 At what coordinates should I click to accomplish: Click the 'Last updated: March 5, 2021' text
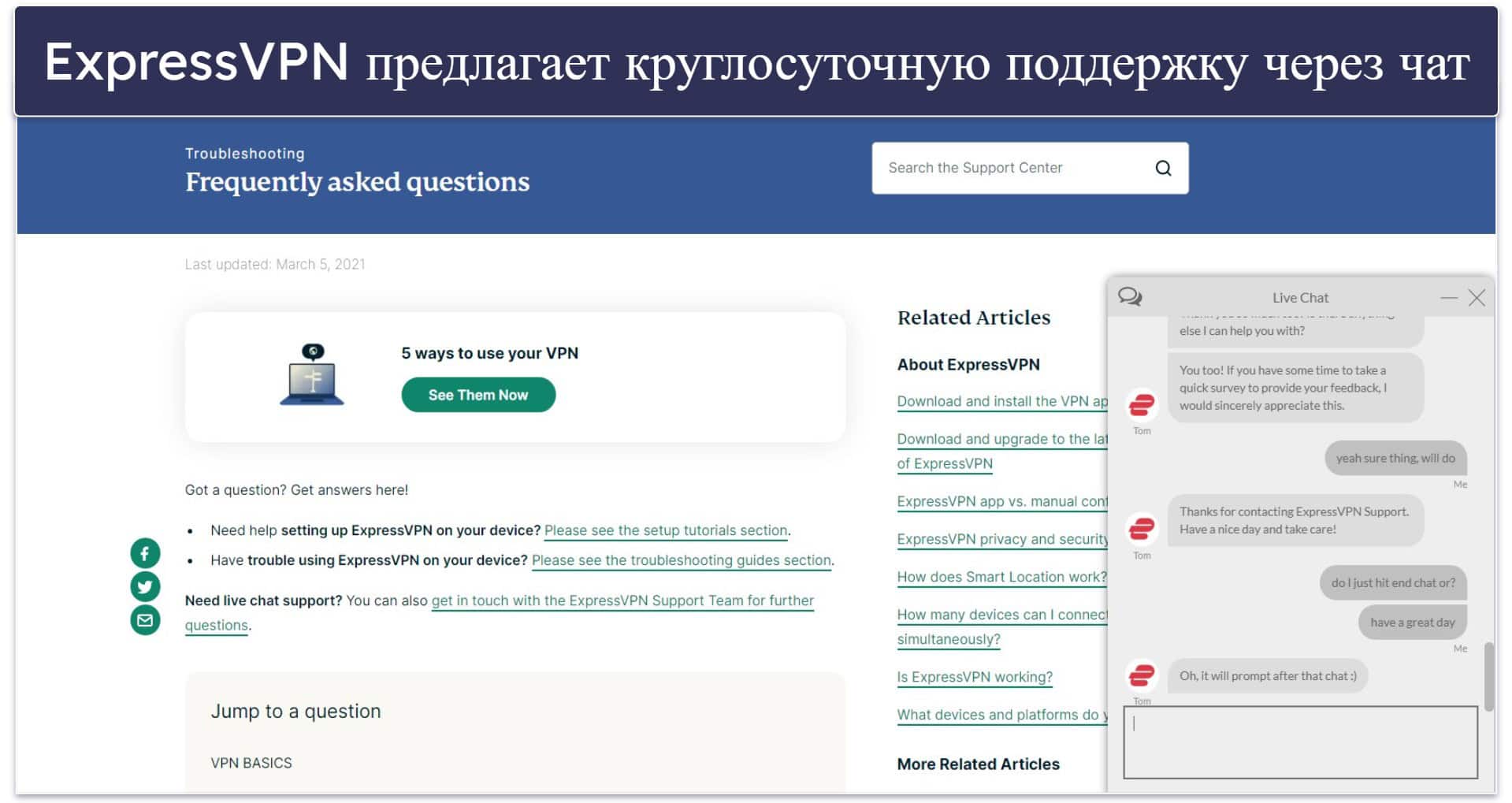pyautogui.click(x=275, y=264)
